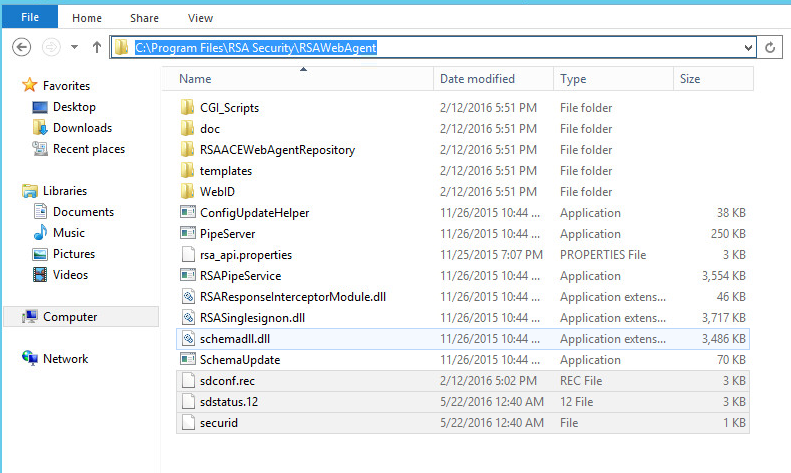791x473 pixels.
Task: Click the 3,554 KB size value
Action: tap(723, 276)
